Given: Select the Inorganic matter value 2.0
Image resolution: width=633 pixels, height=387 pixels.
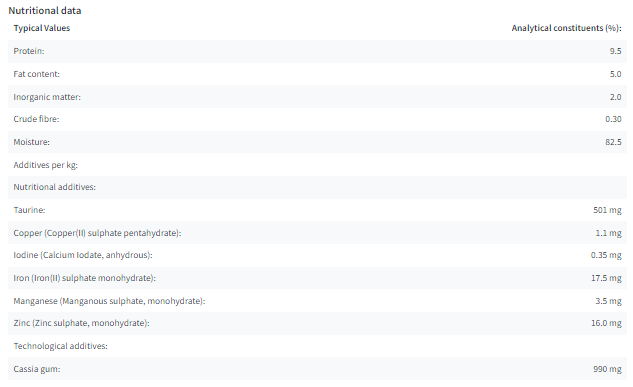Looking at the screenshot, I should tap(615, 97).
